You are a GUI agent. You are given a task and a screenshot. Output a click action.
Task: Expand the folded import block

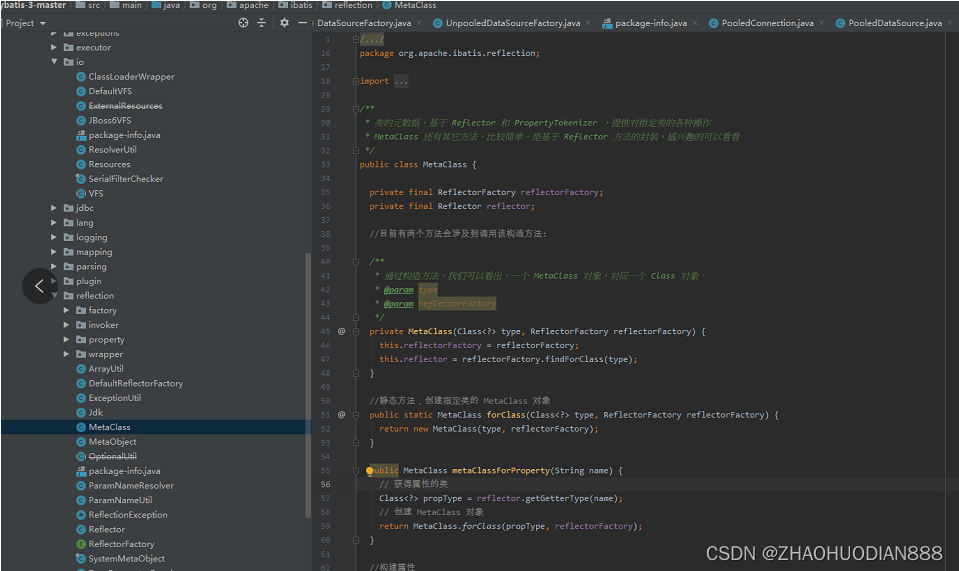[355, 81]
